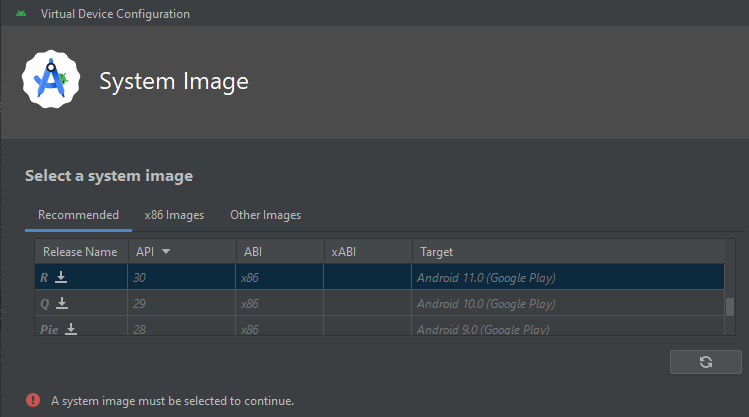Select the Android 11.0 (Google Play) row

(379, 277)
